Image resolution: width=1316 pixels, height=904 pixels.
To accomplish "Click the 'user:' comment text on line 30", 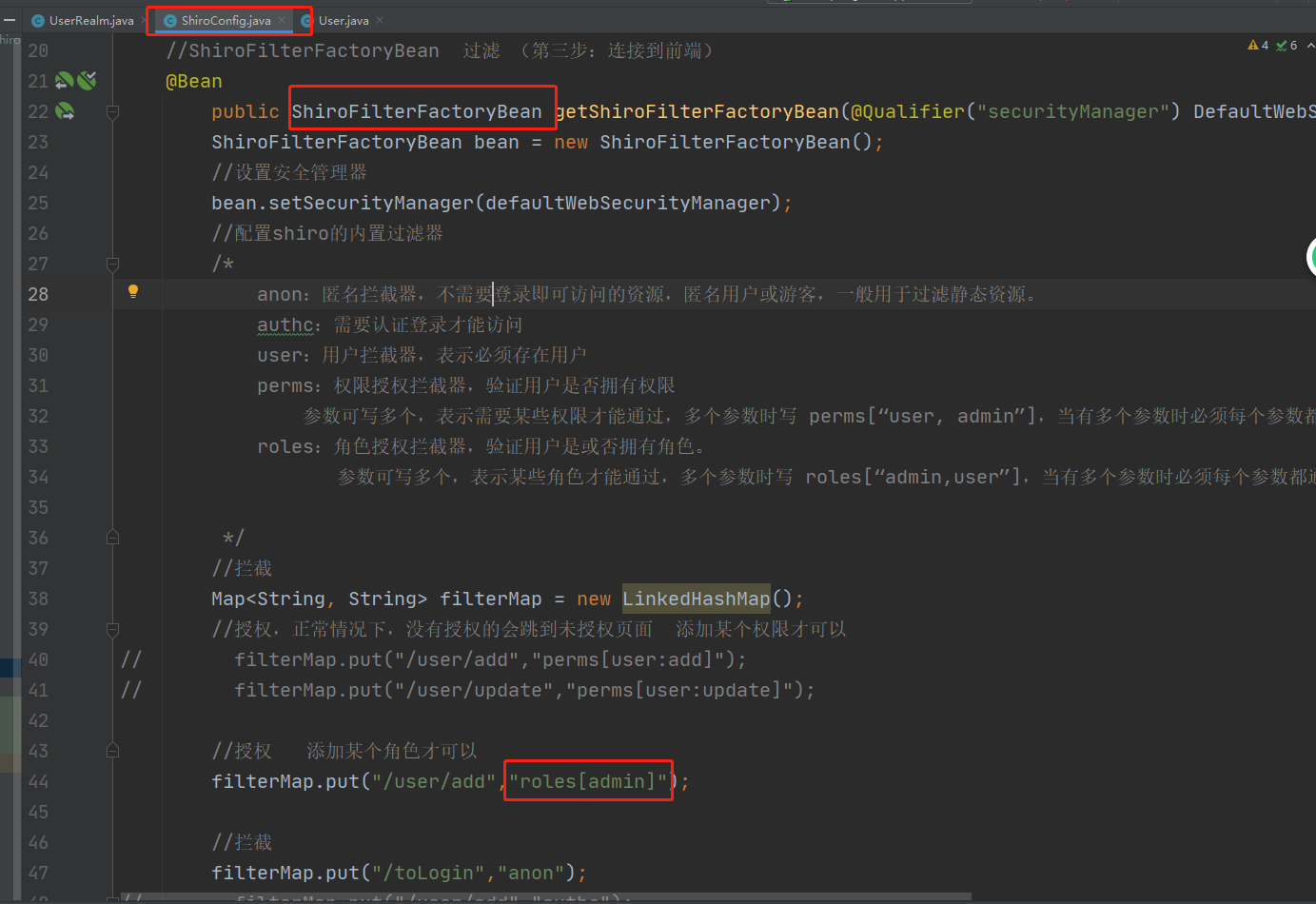I will (x=283, y=355).
